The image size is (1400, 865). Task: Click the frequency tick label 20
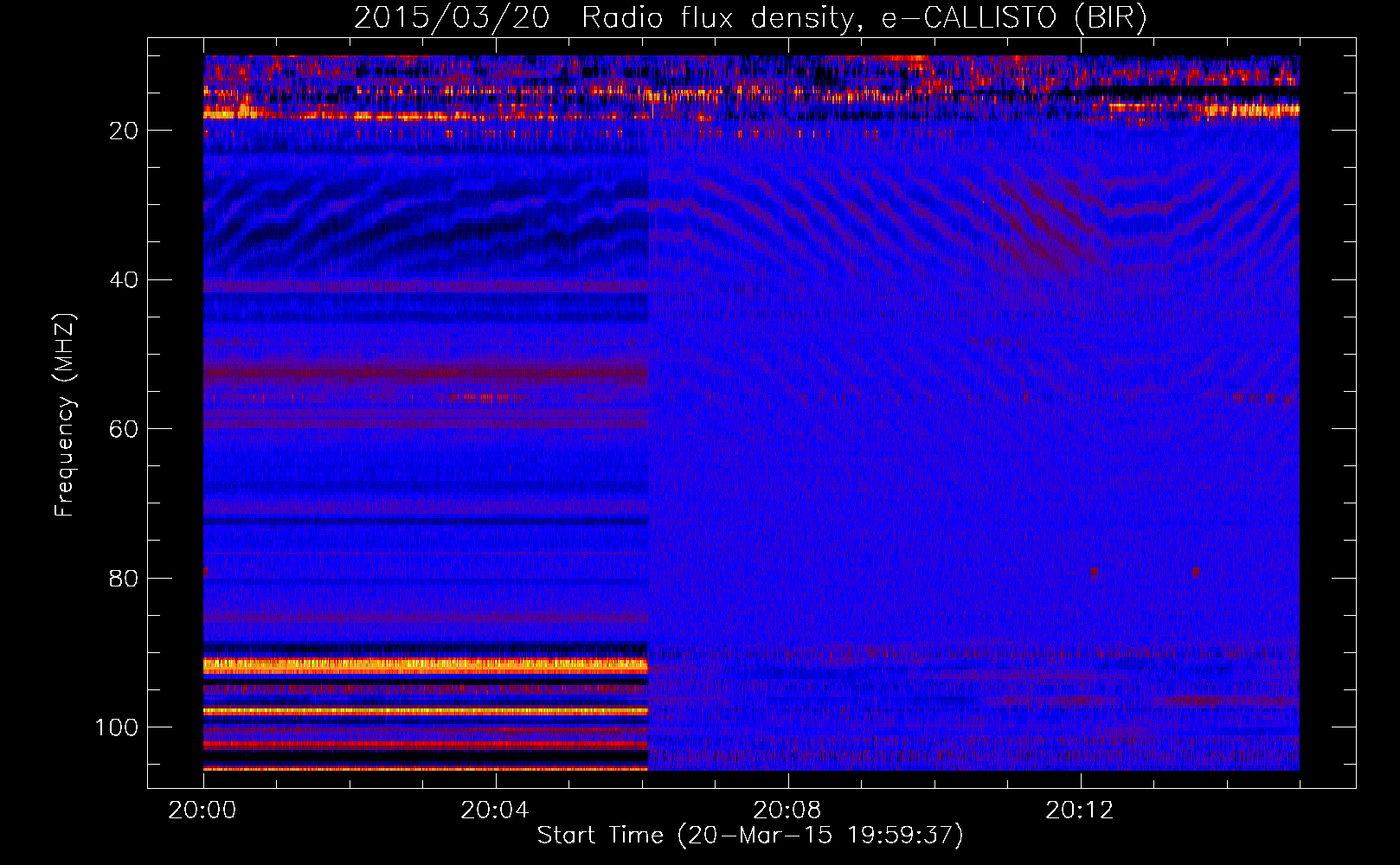124,131
